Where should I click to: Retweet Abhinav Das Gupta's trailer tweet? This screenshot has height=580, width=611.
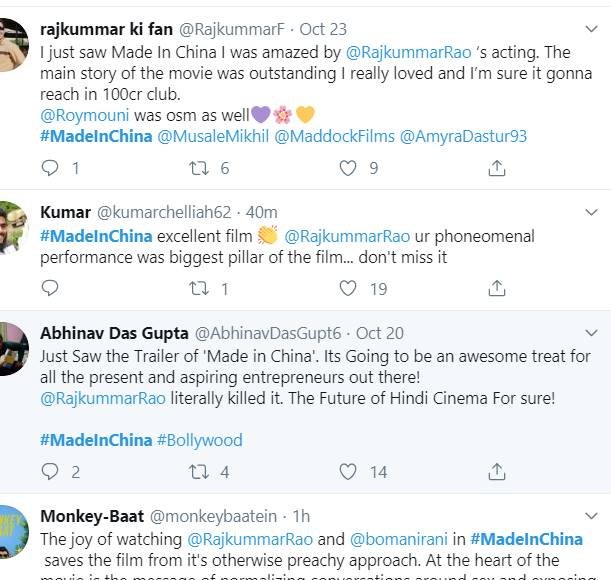tap(199, 472)
